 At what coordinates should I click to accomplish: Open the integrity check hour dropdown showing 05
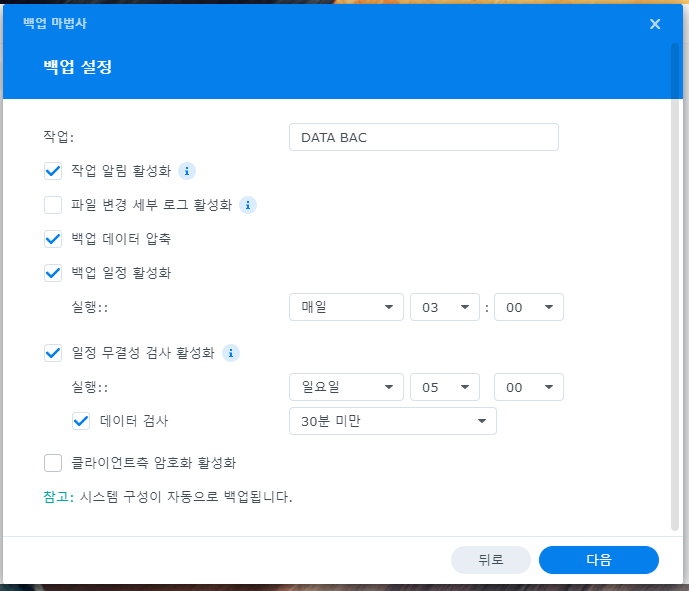pyautogui.click(x=445, y=387)
